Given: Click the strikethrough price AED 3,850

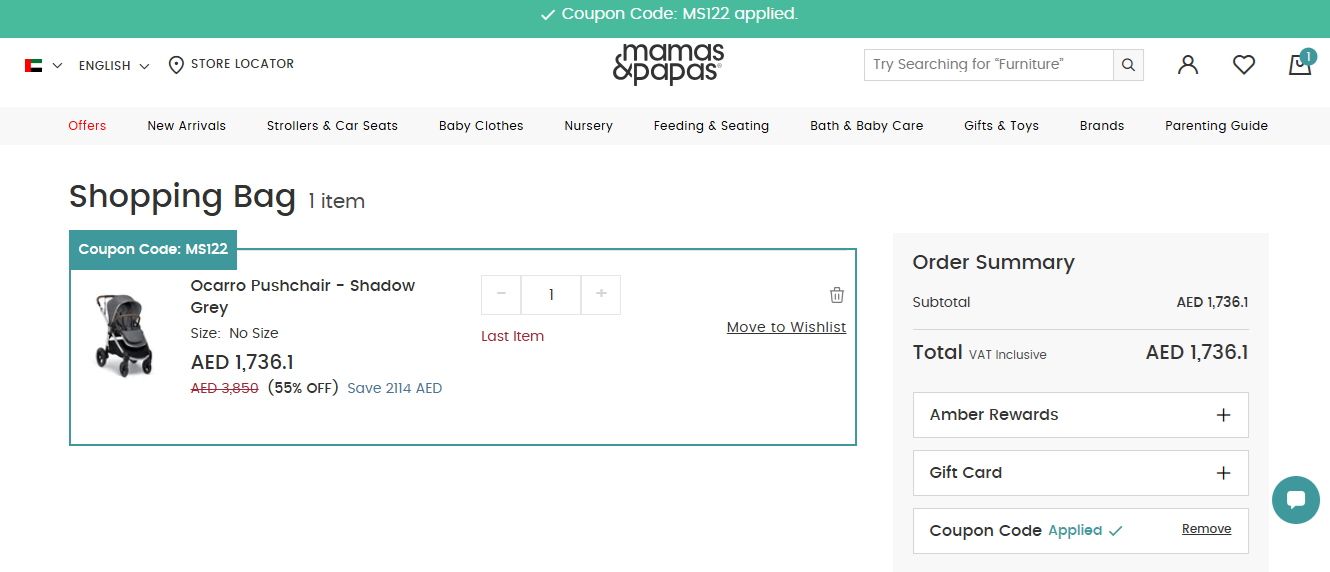Looking at the screenshot, I should 225,388.
